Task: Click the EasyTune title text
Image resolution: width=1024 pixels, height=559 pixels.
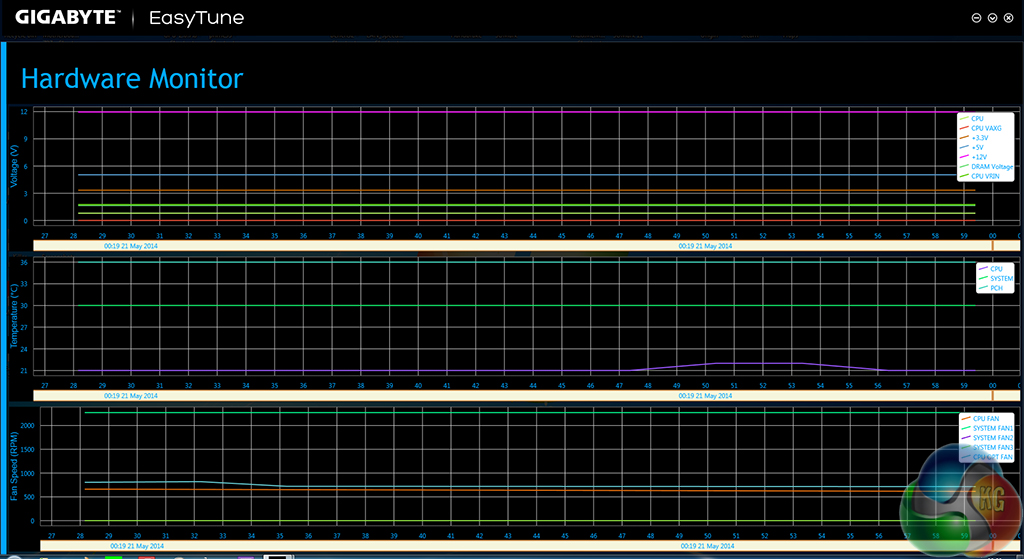Action: 196,18
